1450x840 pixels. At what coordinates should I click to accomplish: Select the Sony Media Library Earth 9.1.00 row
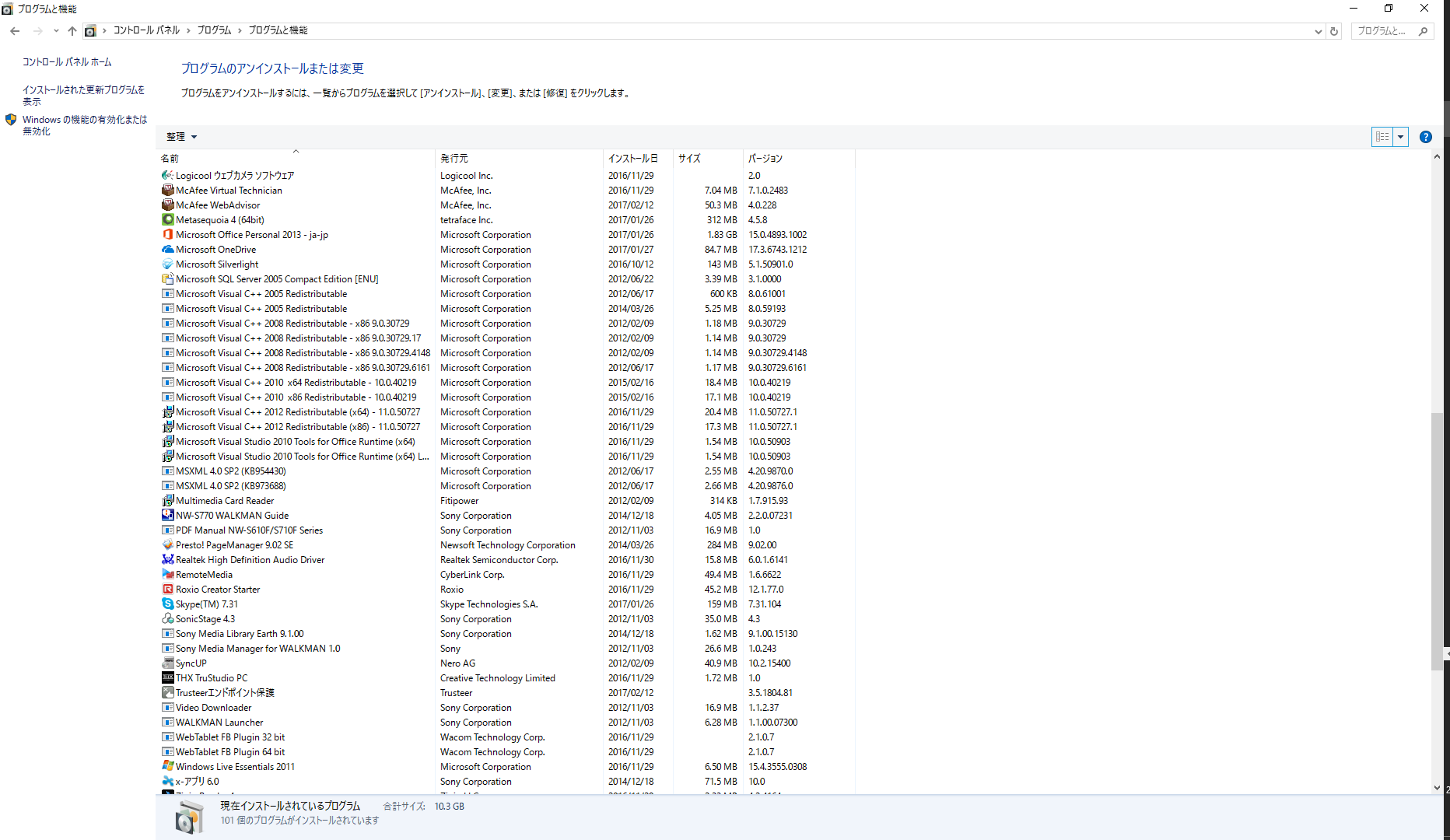pyautogui.click(x=507, y=634)
